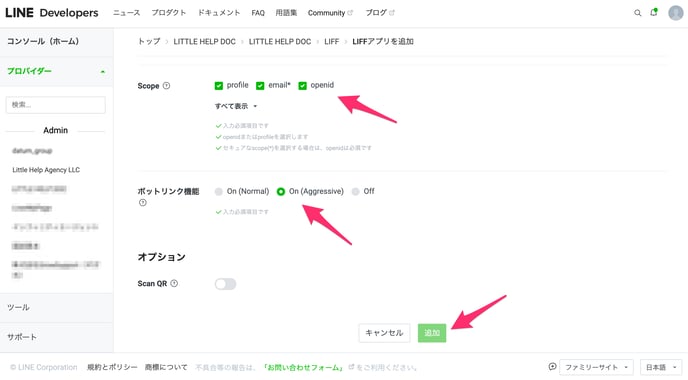Open お問い合わせフォーム link
The width and height of the screenshot is (688, 380).
(x=304, y=367)
